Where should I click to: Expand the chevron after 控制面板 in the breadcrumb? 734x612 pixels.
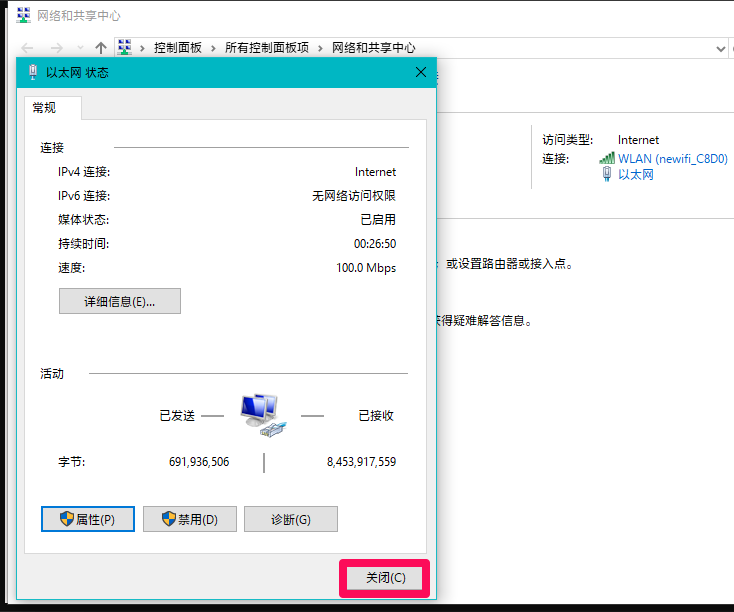[x=215, y=48]
